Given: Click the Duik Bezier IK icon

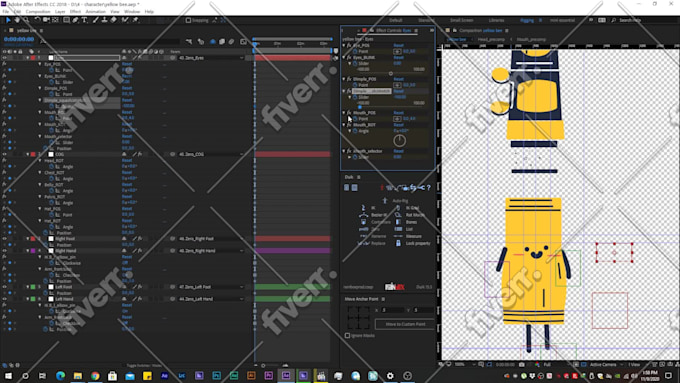Looking at the screenshot, I should (363, 215).
